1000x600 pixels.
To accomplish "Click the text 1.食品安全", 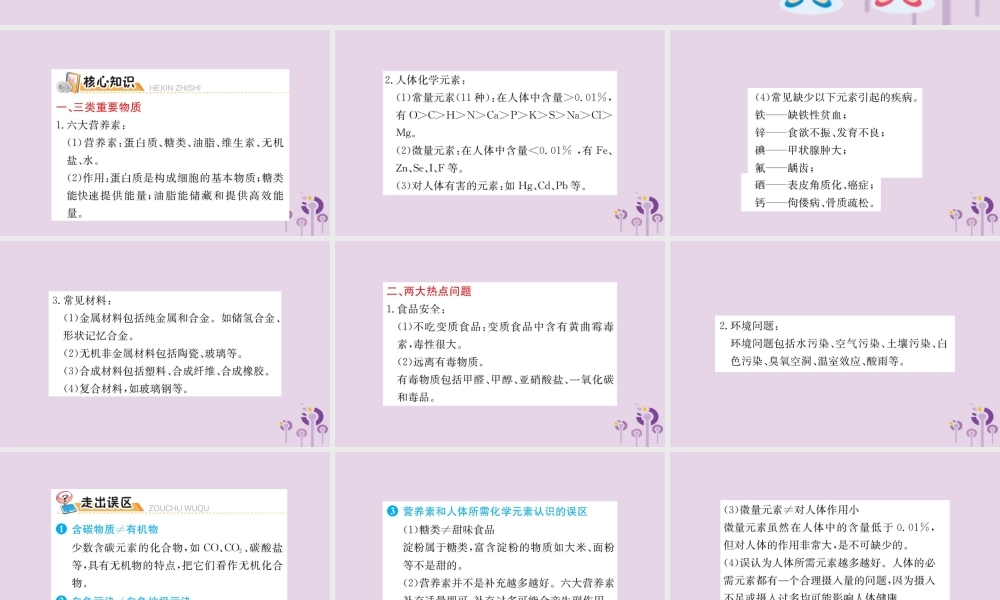I will 416,309.
